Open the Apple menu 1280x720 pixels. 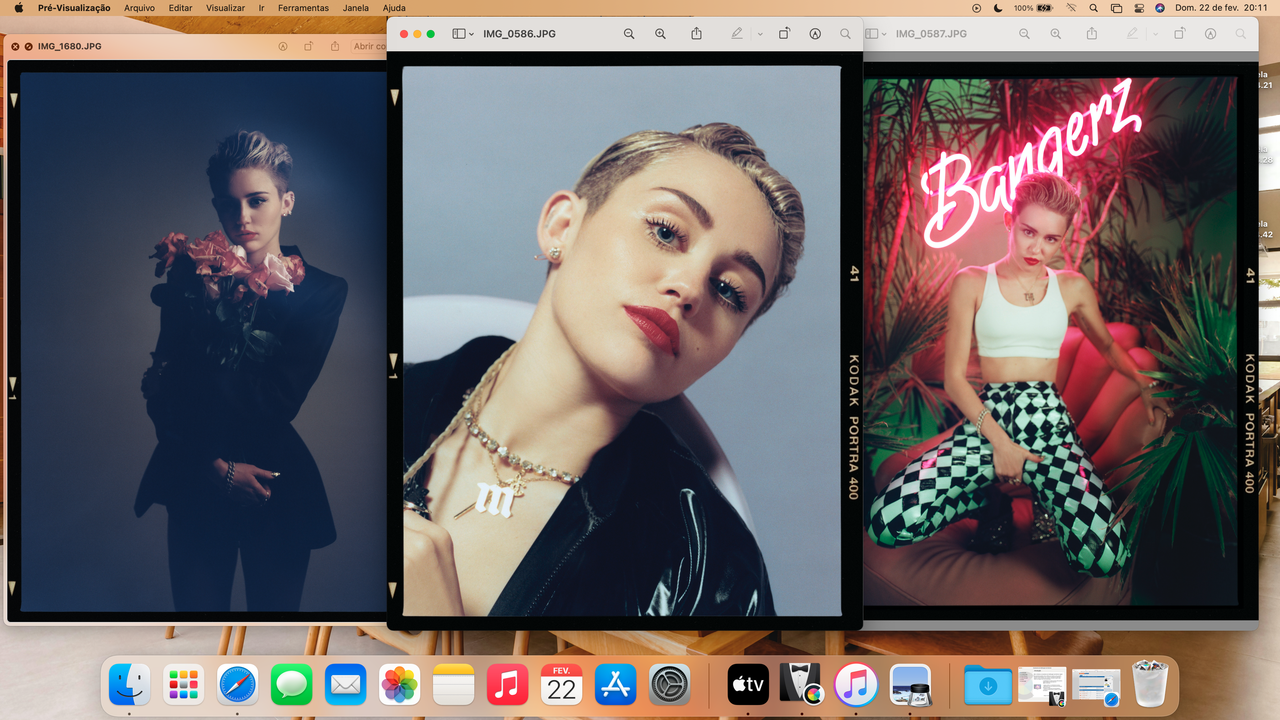click(x=19, y=8)
